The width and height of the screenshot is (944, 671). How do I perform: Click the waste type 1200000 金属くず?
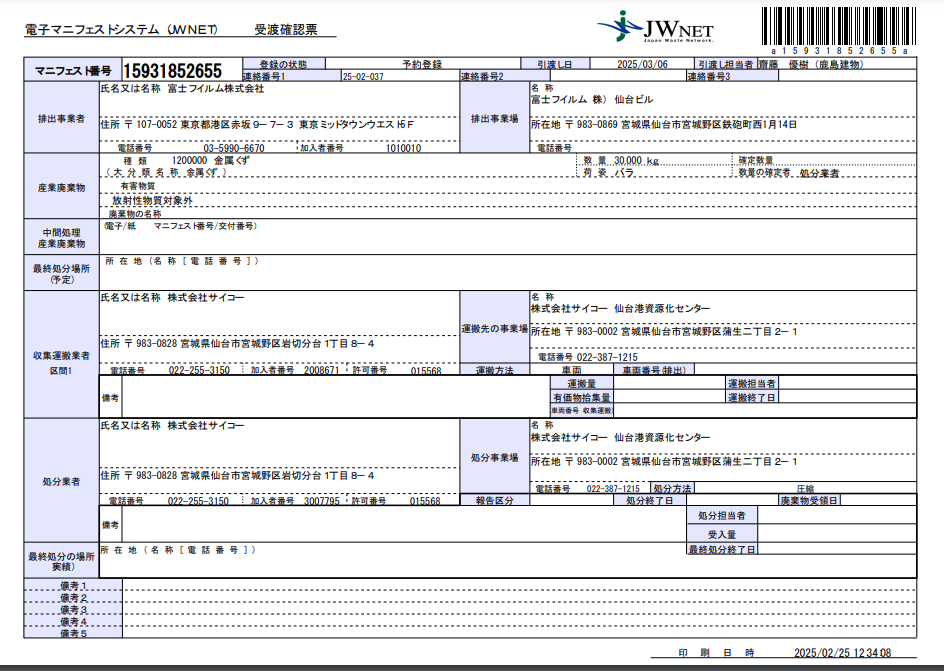coord(211,160)
